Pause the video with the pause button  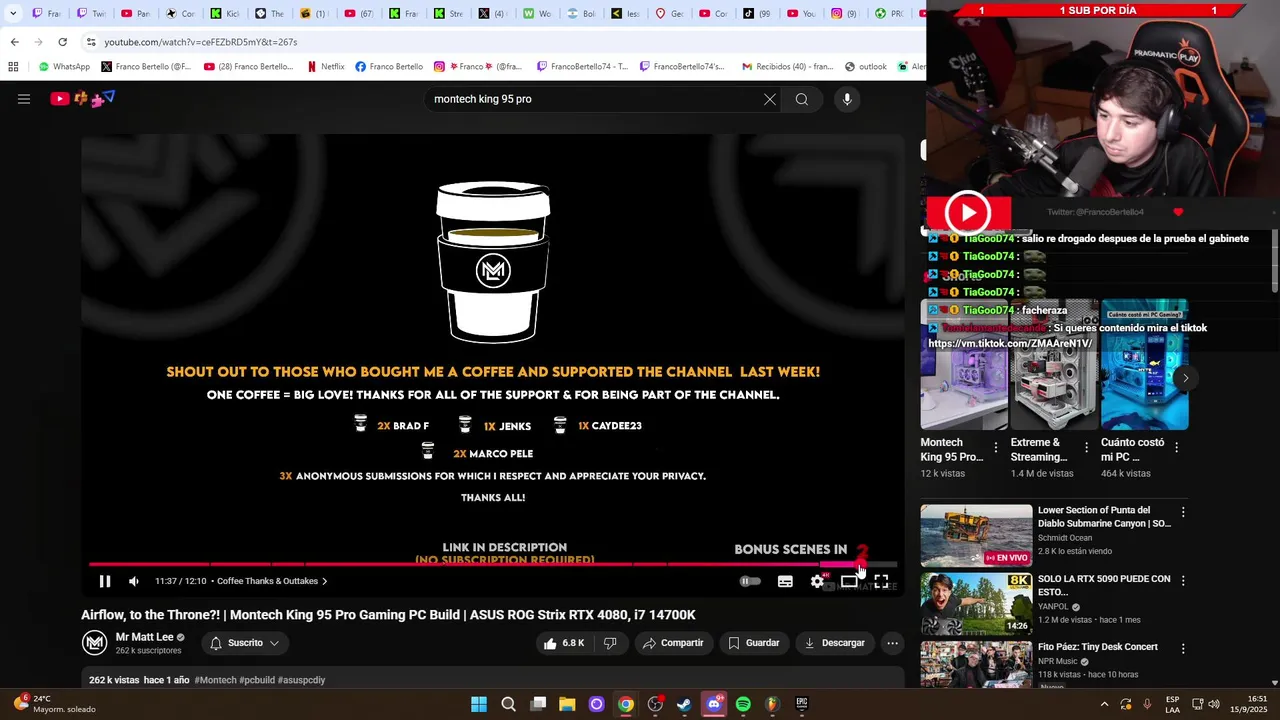105,581
